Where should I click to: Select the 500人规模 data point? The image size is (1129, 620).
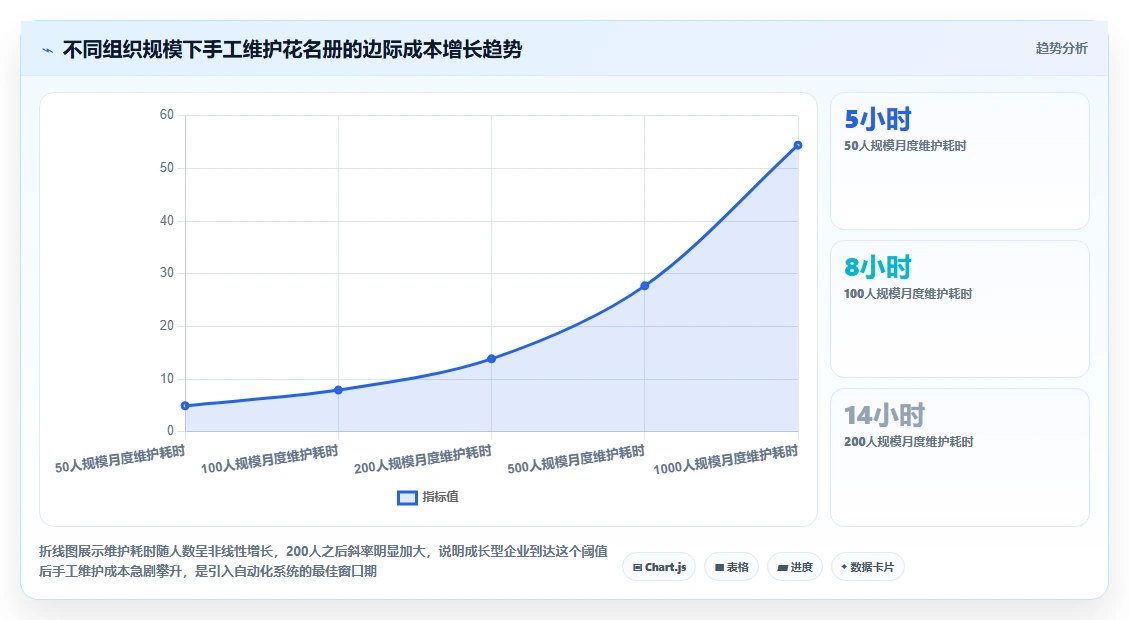(x=644, y=286)
